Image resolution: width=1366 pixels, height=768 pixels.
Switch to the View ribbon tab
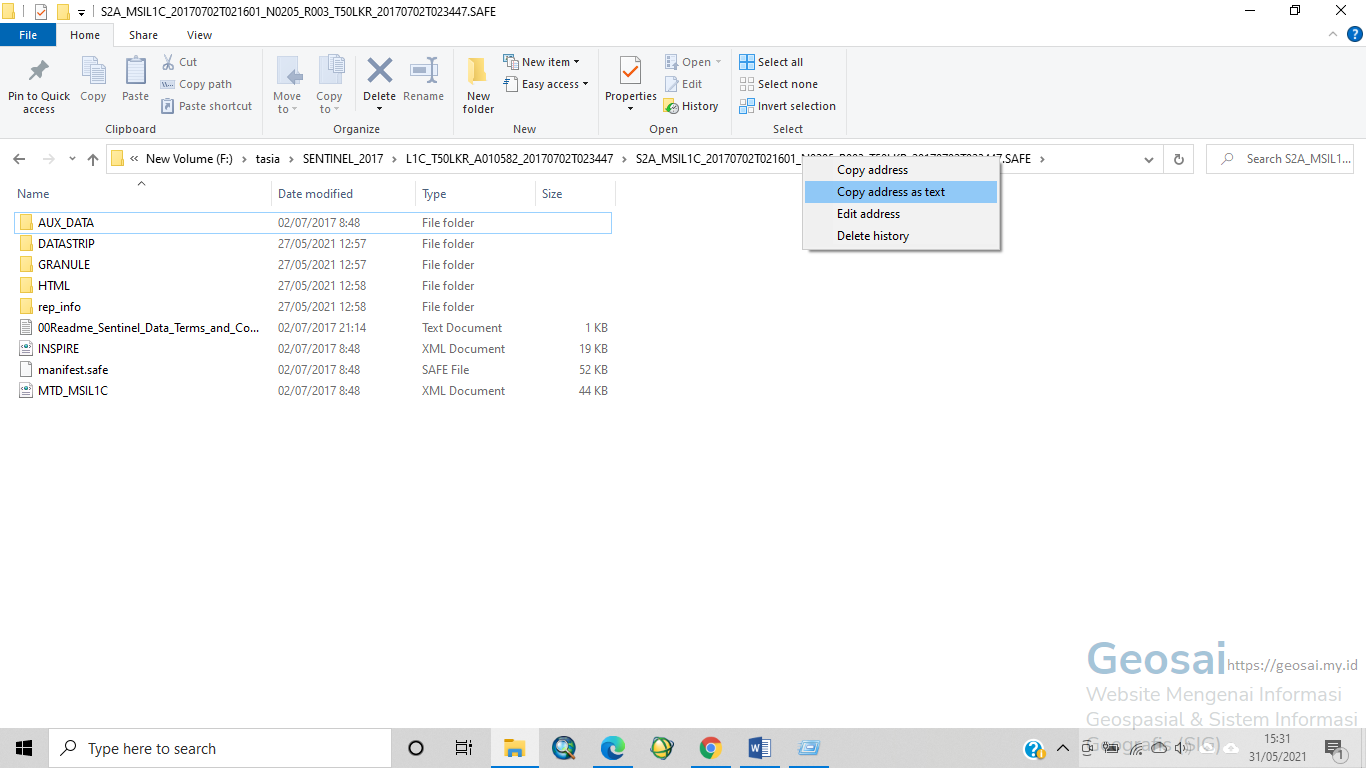coord(199,35)
